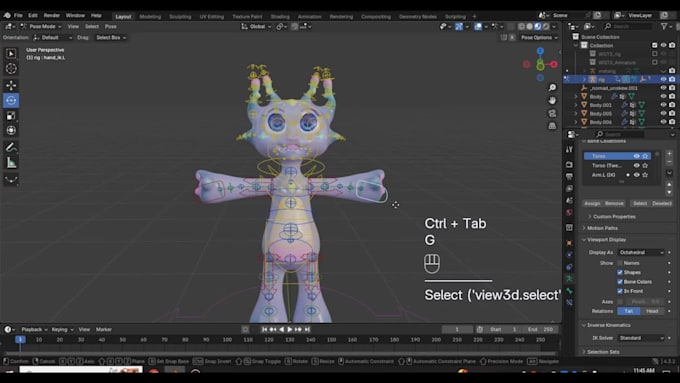Viewport: 680px width, 383px height.
Task: Open the Global transform orientation dropdown
Action: pos(256,26)
